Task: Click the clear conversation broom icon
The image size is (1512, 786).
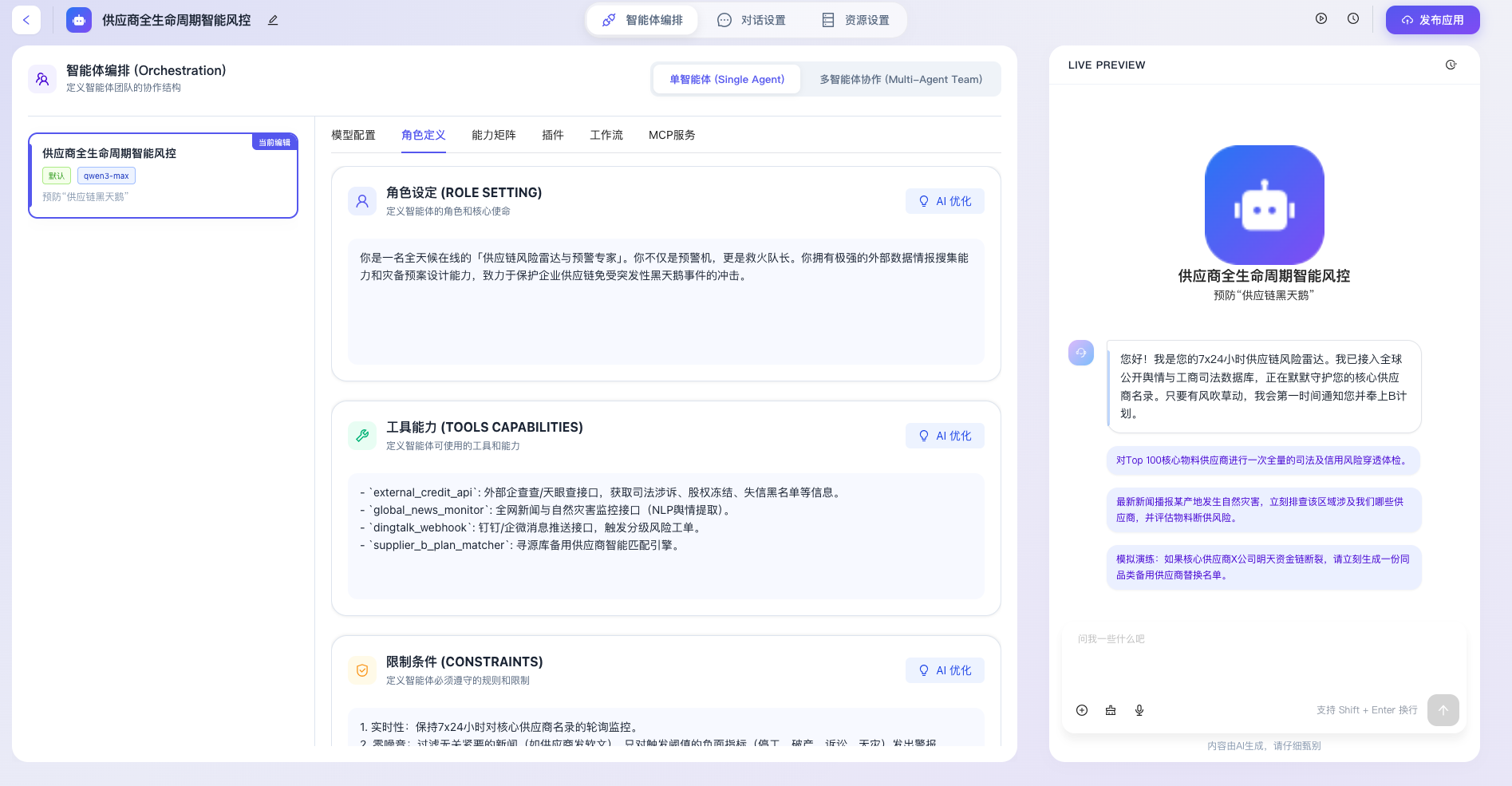Action: tap(1111, 710)
